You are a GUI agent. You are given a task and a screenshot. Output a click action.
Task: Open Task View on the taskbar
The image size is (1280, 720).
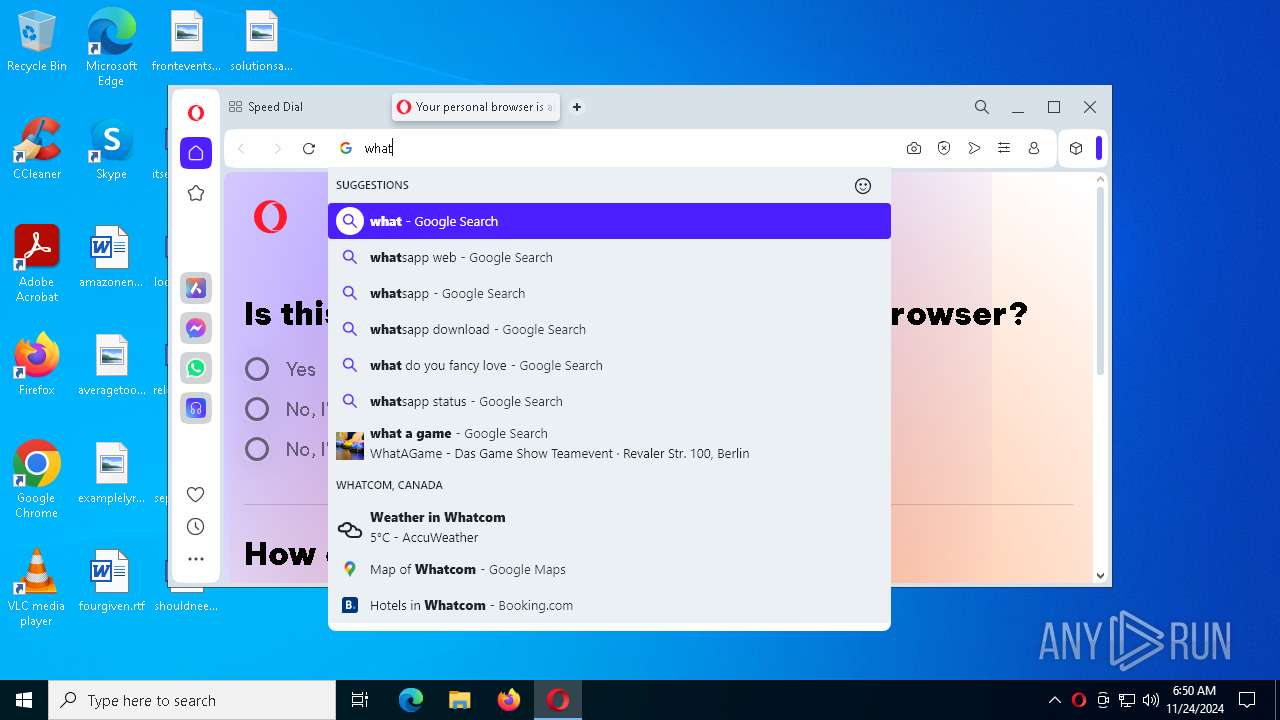pos(360,700)
